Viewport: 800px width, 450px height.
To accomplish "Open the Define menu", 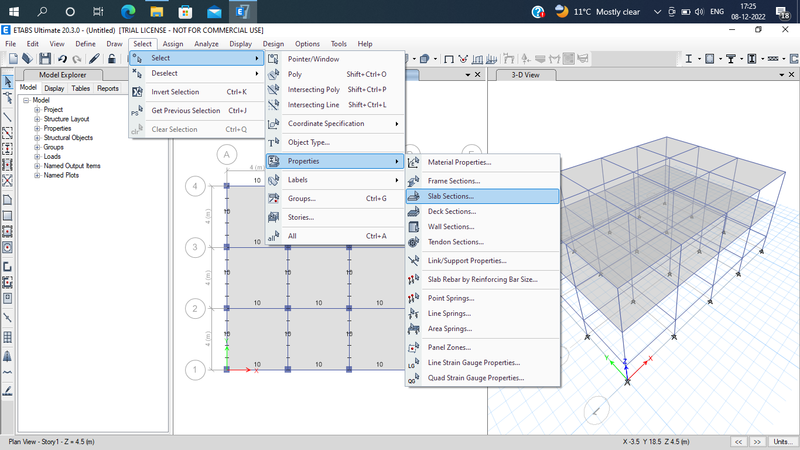I will coord(85,44).
